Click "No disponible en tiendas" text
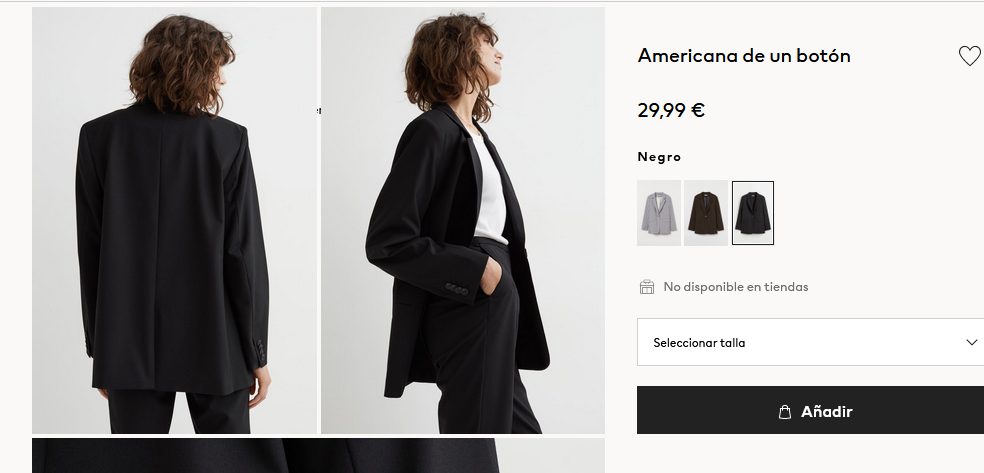The height and width of the screenshot is (473, 984). tap(736, 287)
